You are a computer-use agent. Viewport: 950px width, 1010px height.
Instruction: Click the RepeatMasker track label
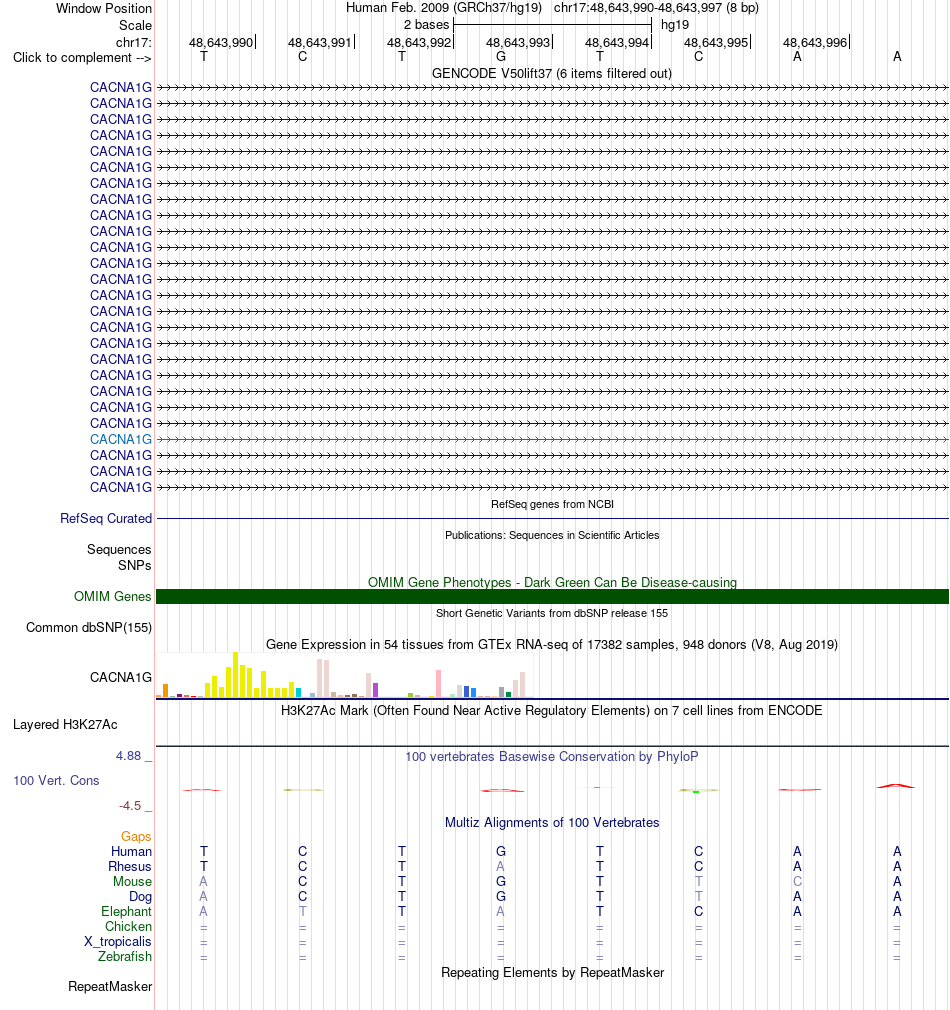tap(110, 987)
